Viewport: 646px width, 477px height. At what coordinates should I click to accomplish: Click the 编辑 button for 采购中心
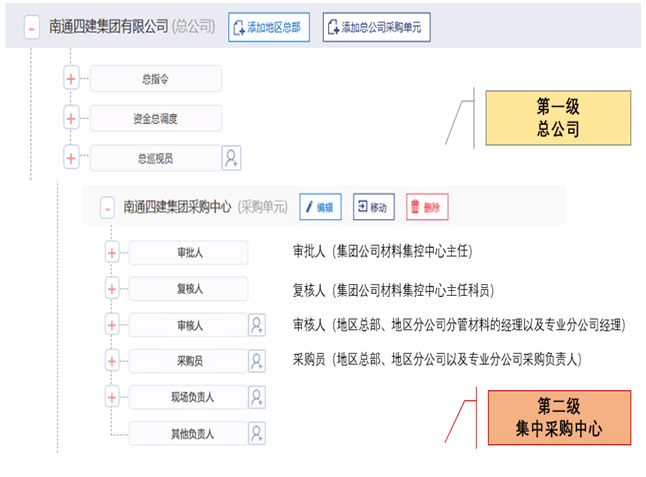pyautogui.click(x=320, y=207)
